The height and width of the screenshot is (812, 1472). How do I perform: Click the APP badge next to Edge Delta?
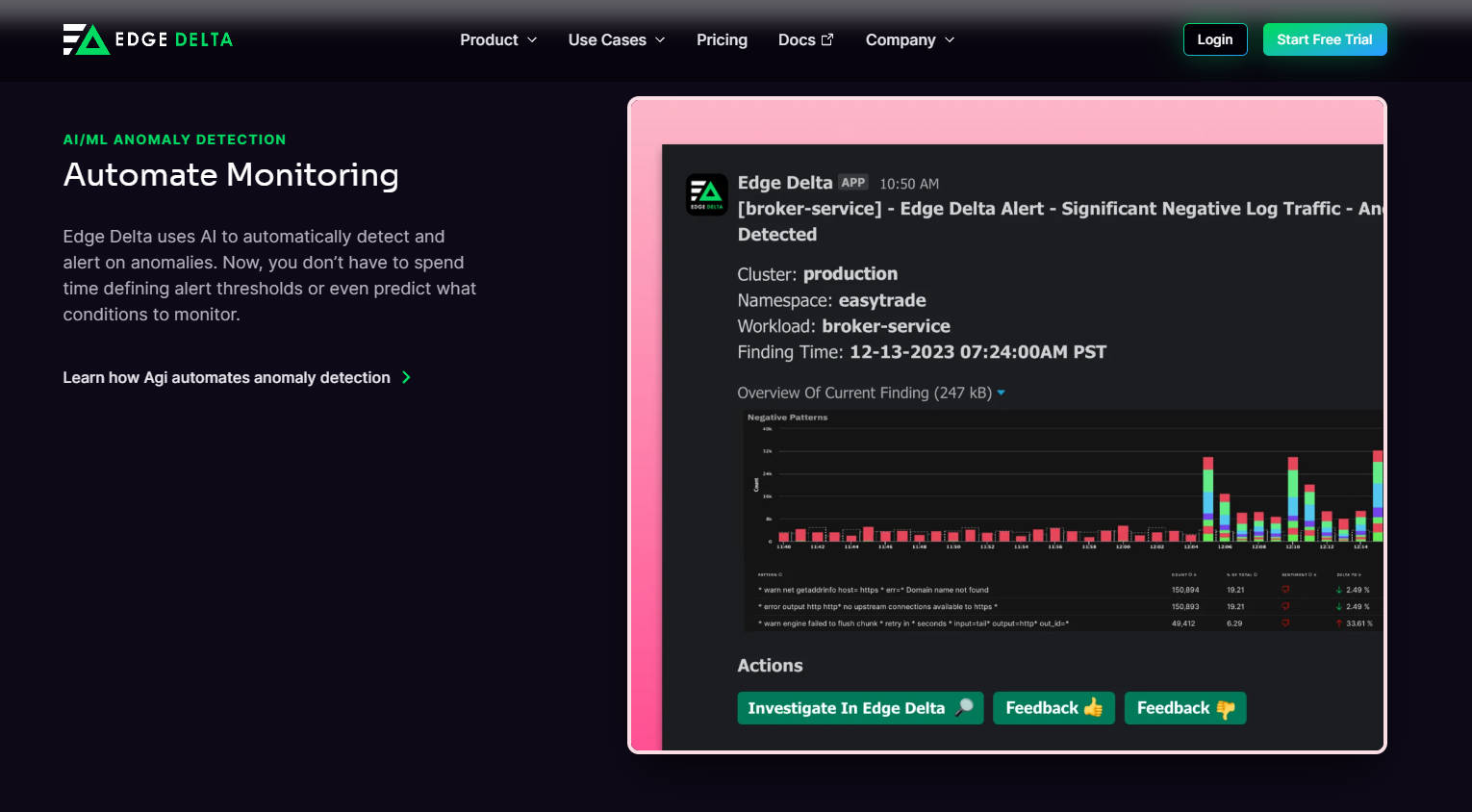click(x=852, y=183)
